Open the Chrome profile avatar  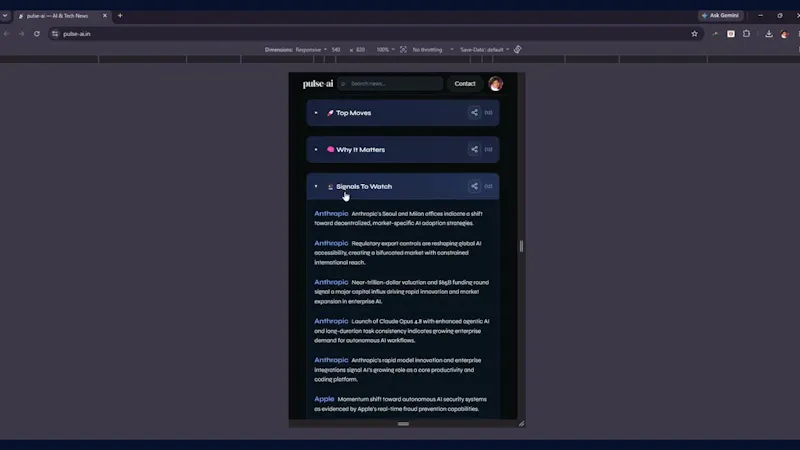(785, 34)
